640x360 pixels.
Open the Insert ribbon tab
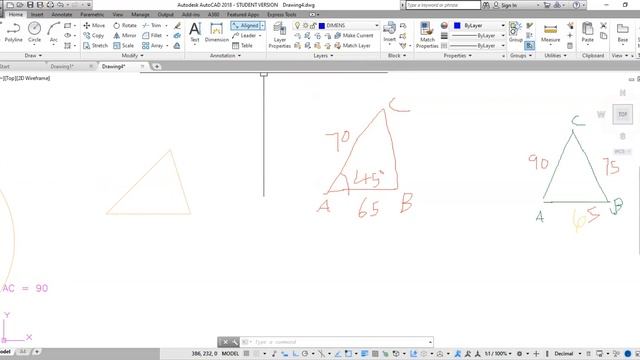pyautogui.click(x=37, y=15)
